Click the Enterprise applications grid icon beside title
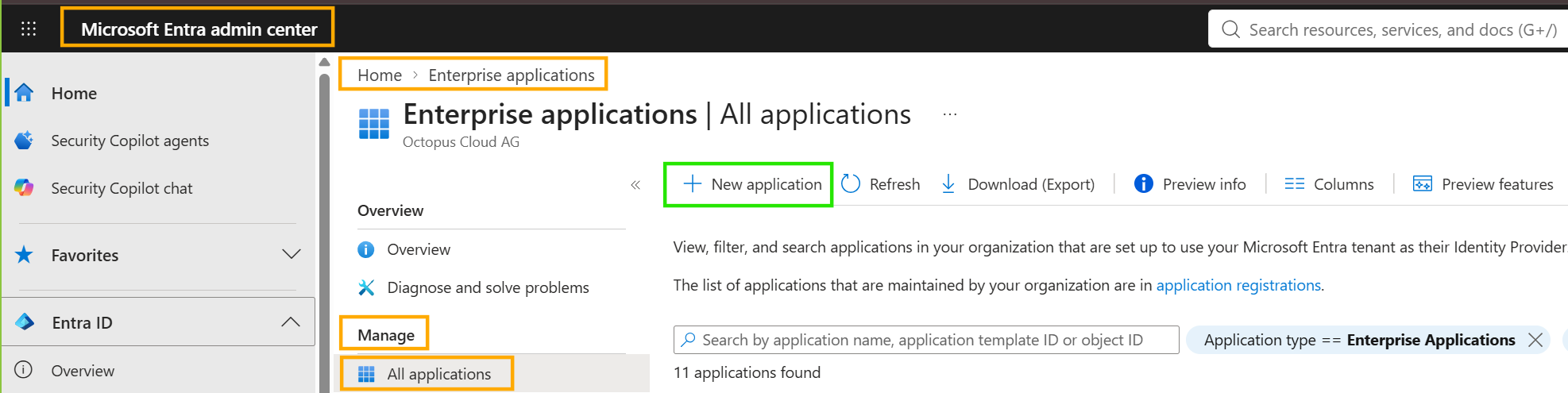Viewport: 1568px width, 393px height. (374, 124)
